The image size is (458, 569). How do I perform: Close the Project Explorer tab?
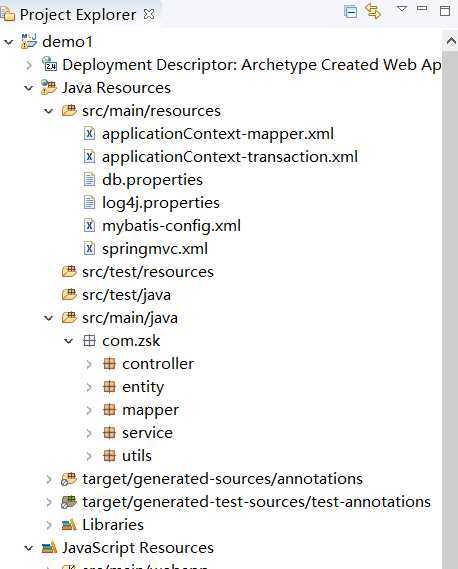coord(149,15)
